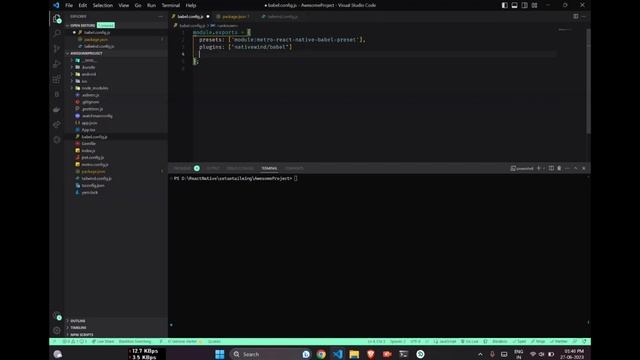Expand the android folder
Image resolution: width=640 pixels, height=360 pixels.
coord(89,74)
